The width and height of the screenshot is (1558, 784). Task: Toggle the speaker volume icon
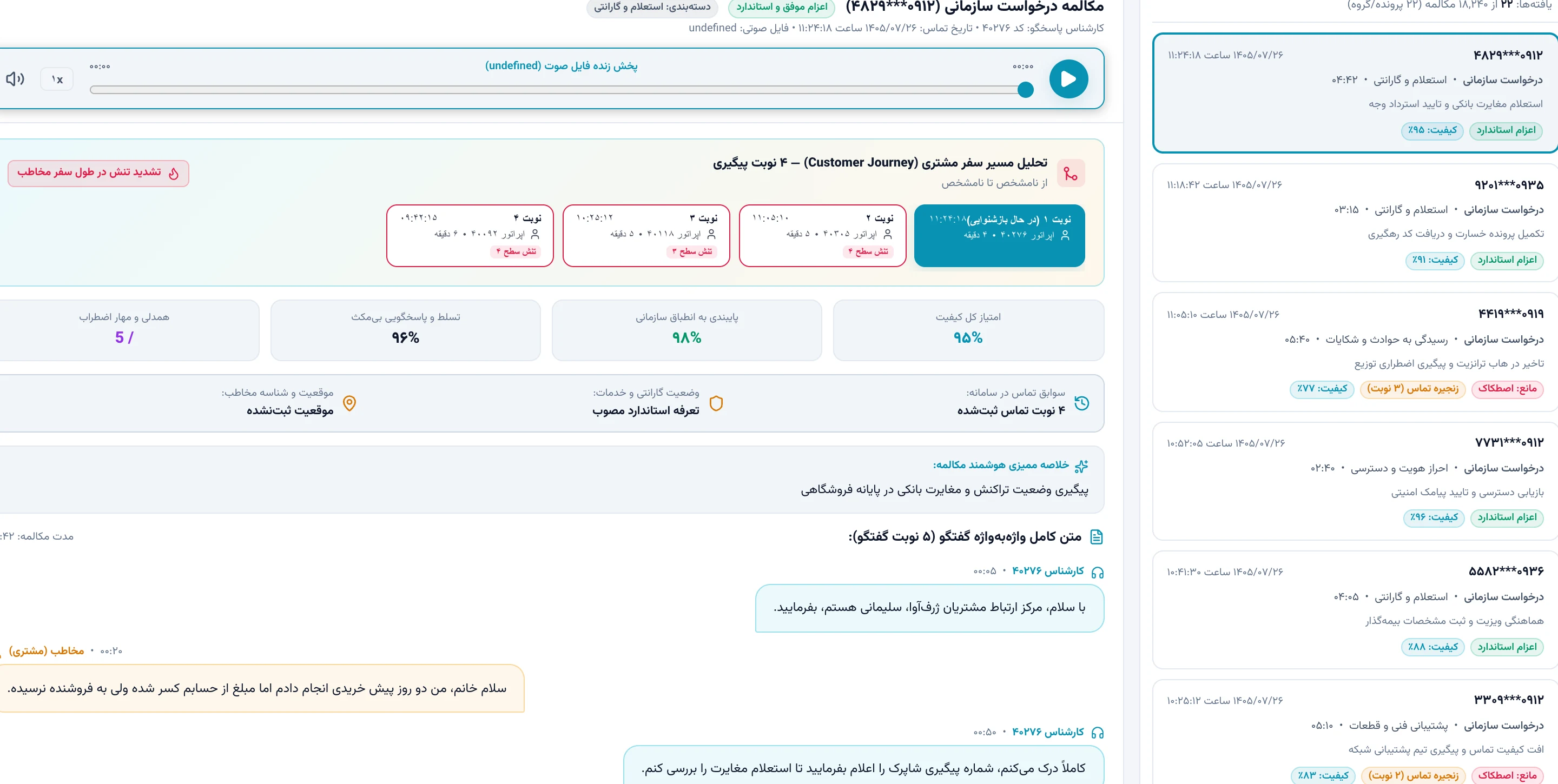pos(15,78)
